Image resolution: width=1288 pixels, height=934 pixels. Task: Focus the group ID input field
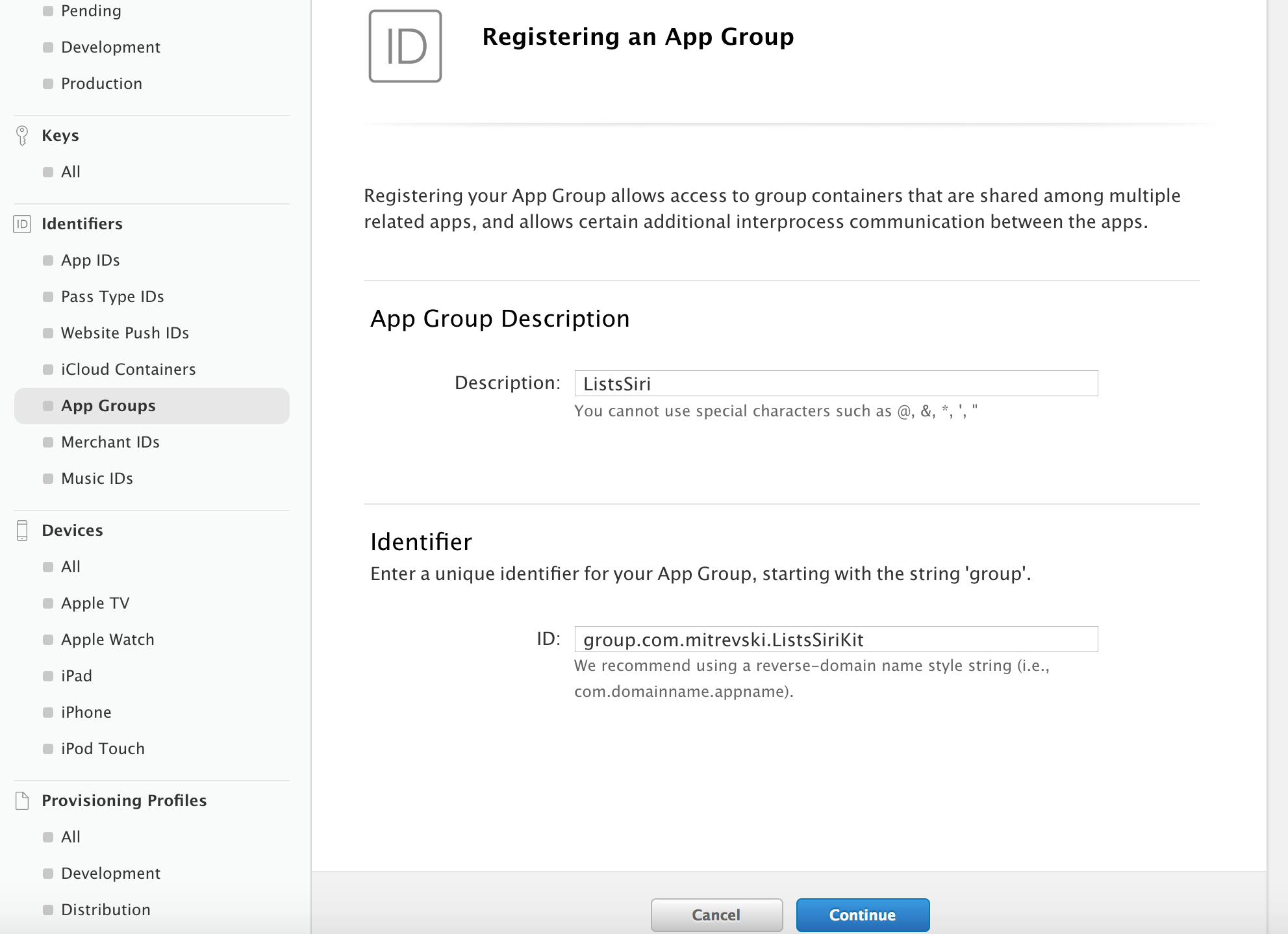click(x=836, y=639)
